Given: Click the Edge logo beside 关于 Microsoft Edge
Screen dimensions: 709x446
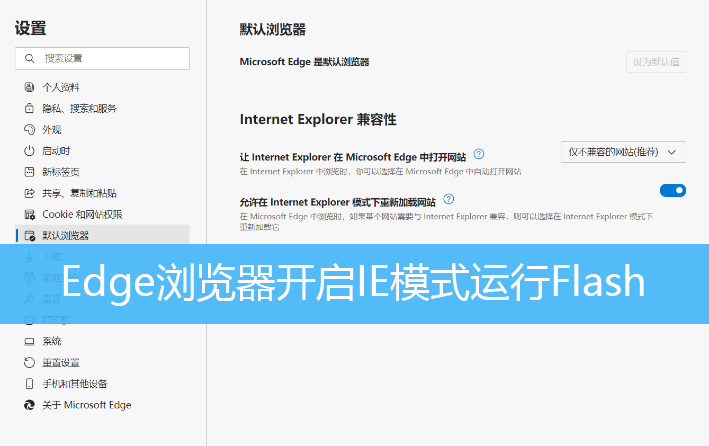Looking at the screenshot, I should coord(29,405).
